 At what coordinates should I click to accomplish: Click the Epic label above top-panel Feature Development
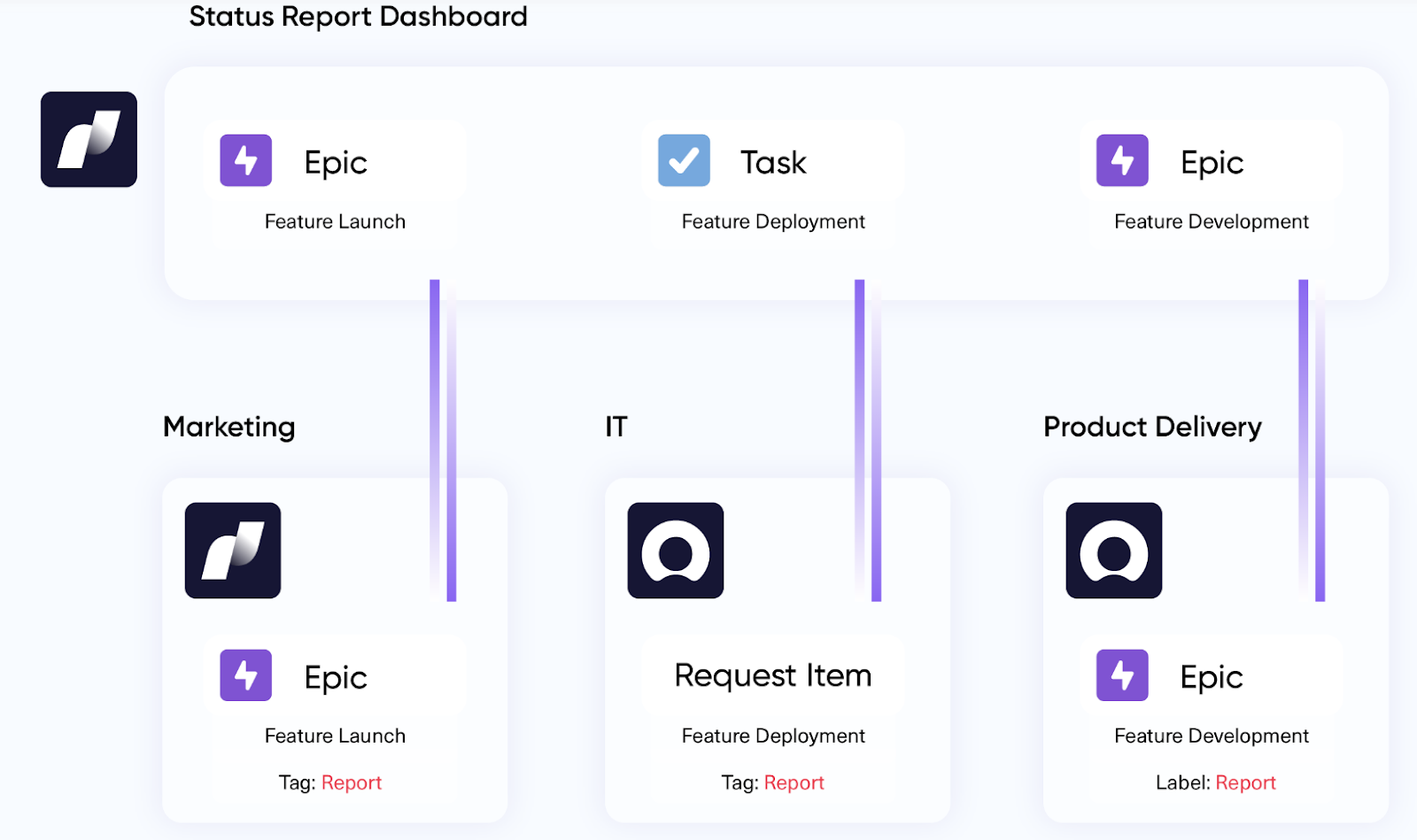coord(1212,163)
